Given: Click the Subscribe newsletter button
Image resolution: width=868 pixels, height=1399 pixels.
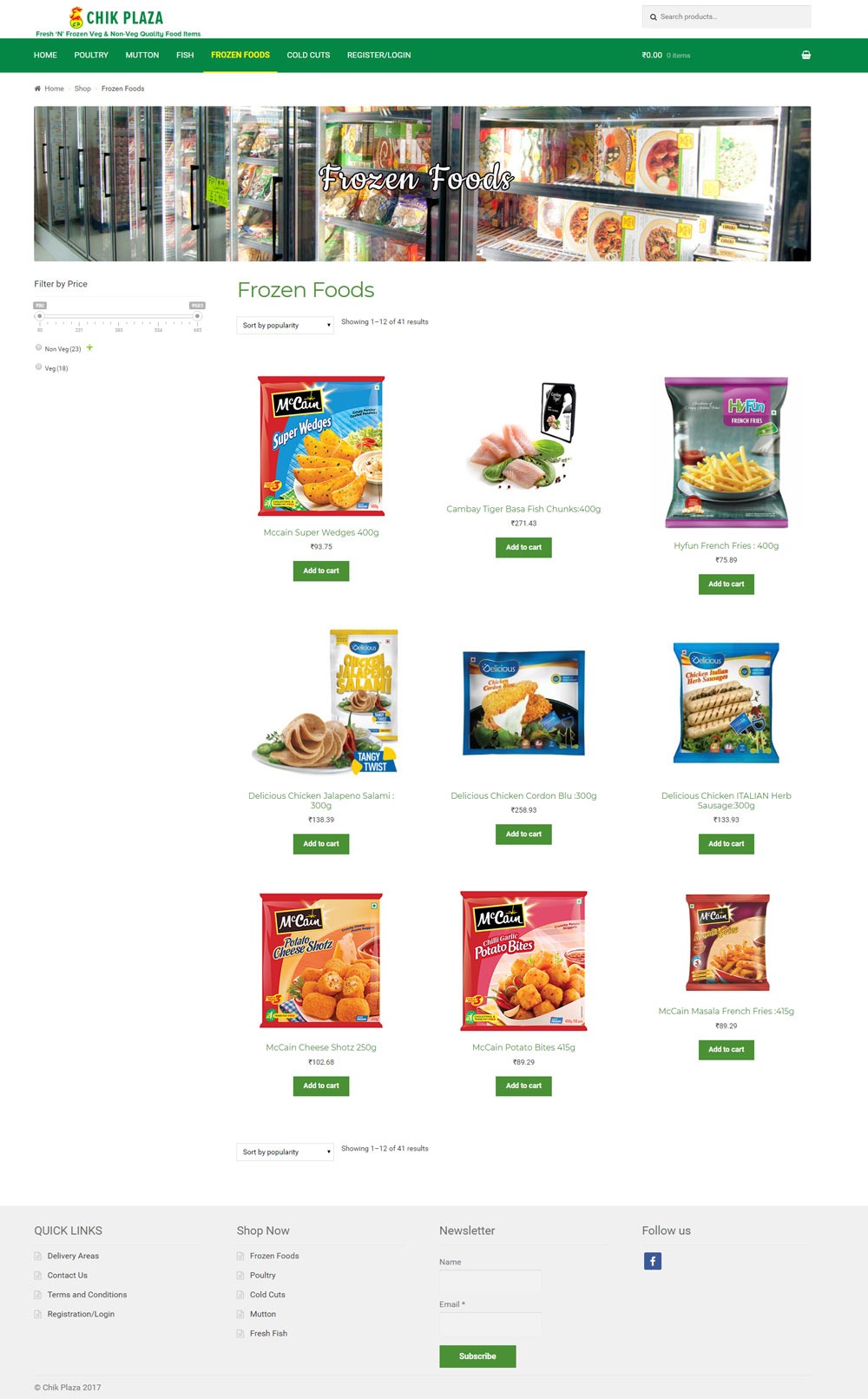Looking at the screenshot, I should 477,1356.
